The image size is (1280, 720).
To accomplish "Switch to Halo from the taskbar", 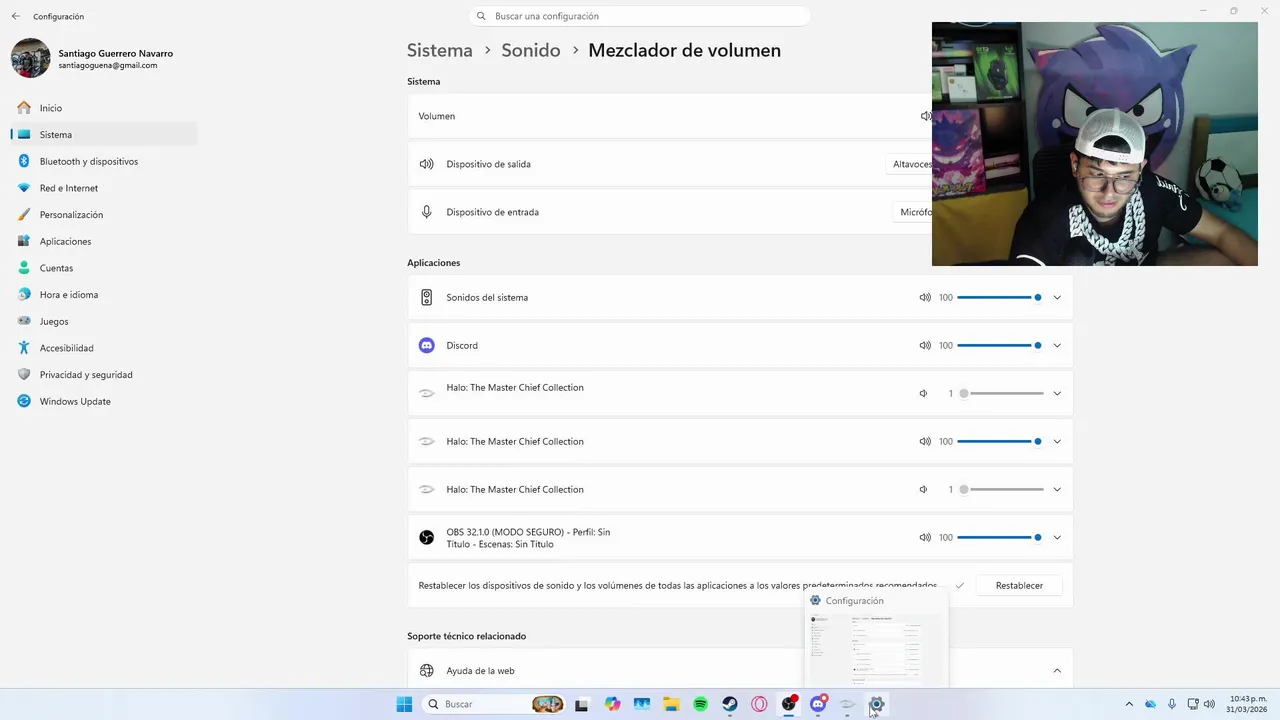I will (x=847, y=704).
